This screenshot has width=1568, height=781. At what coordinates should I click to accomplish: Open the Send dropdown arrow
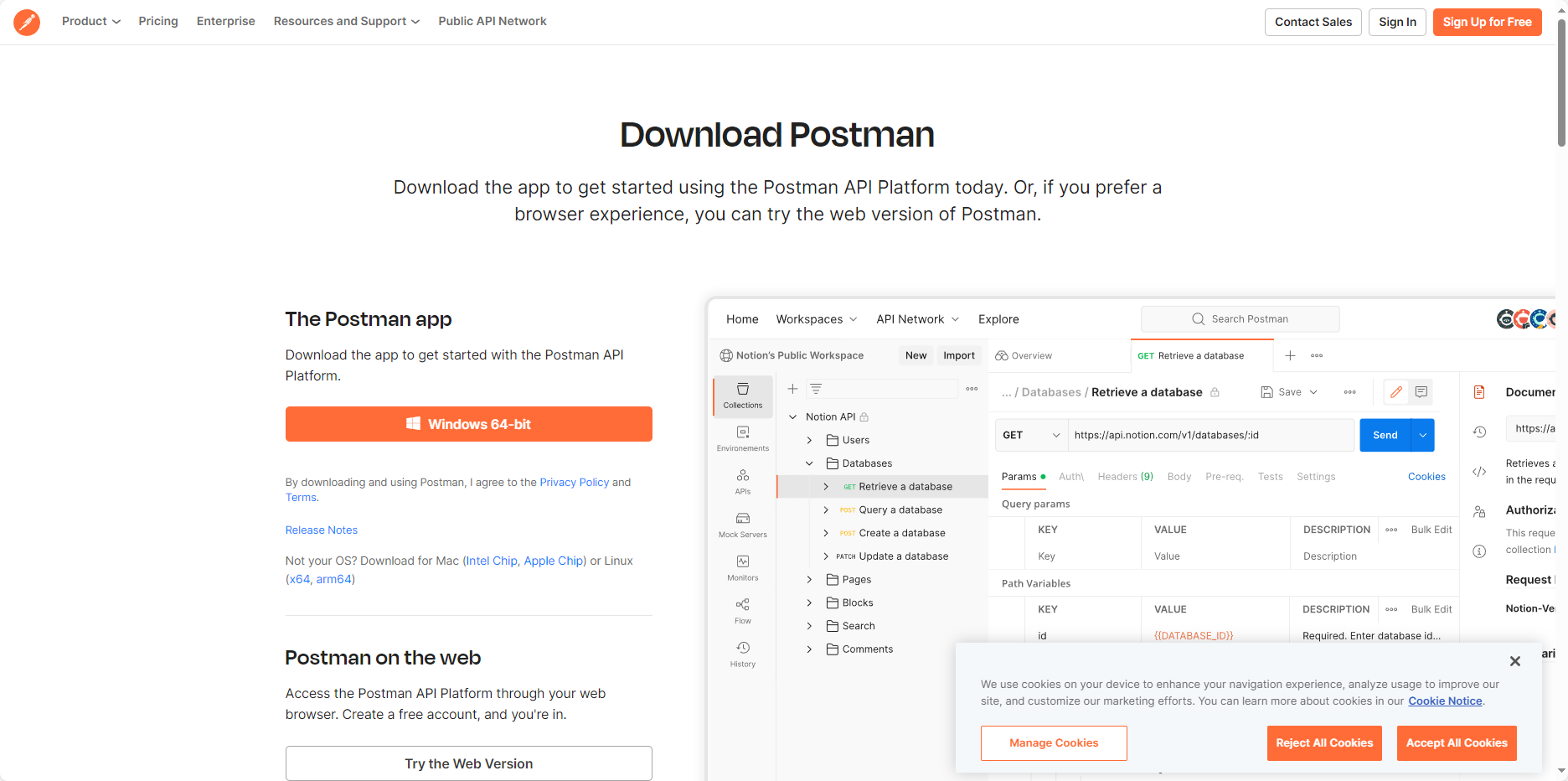(x=1422, y=435)
